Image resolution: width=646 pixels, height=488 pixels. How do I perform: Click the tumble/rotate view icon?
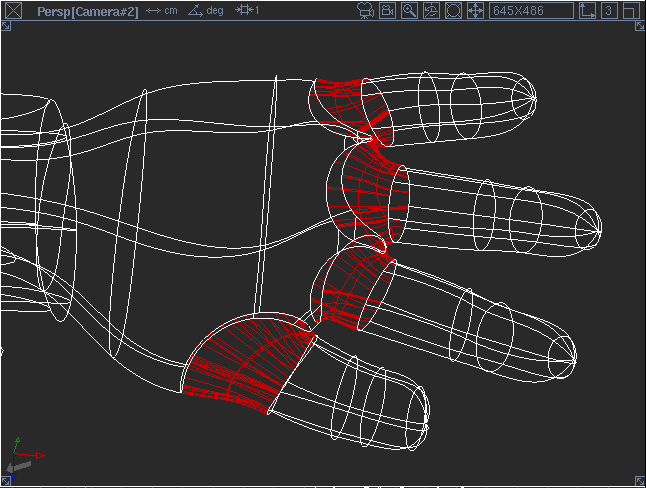(431, 11)
